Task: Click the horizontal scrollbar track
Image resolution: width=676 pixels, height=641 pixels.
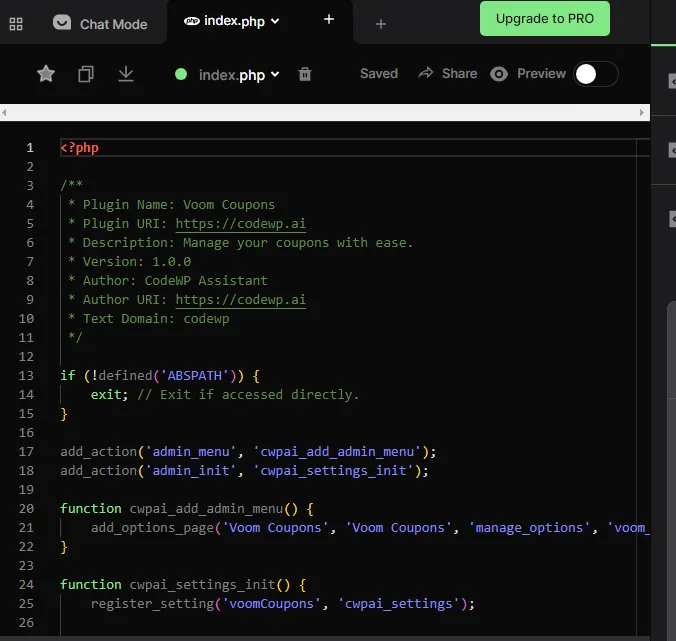Action: pos(323,113)
